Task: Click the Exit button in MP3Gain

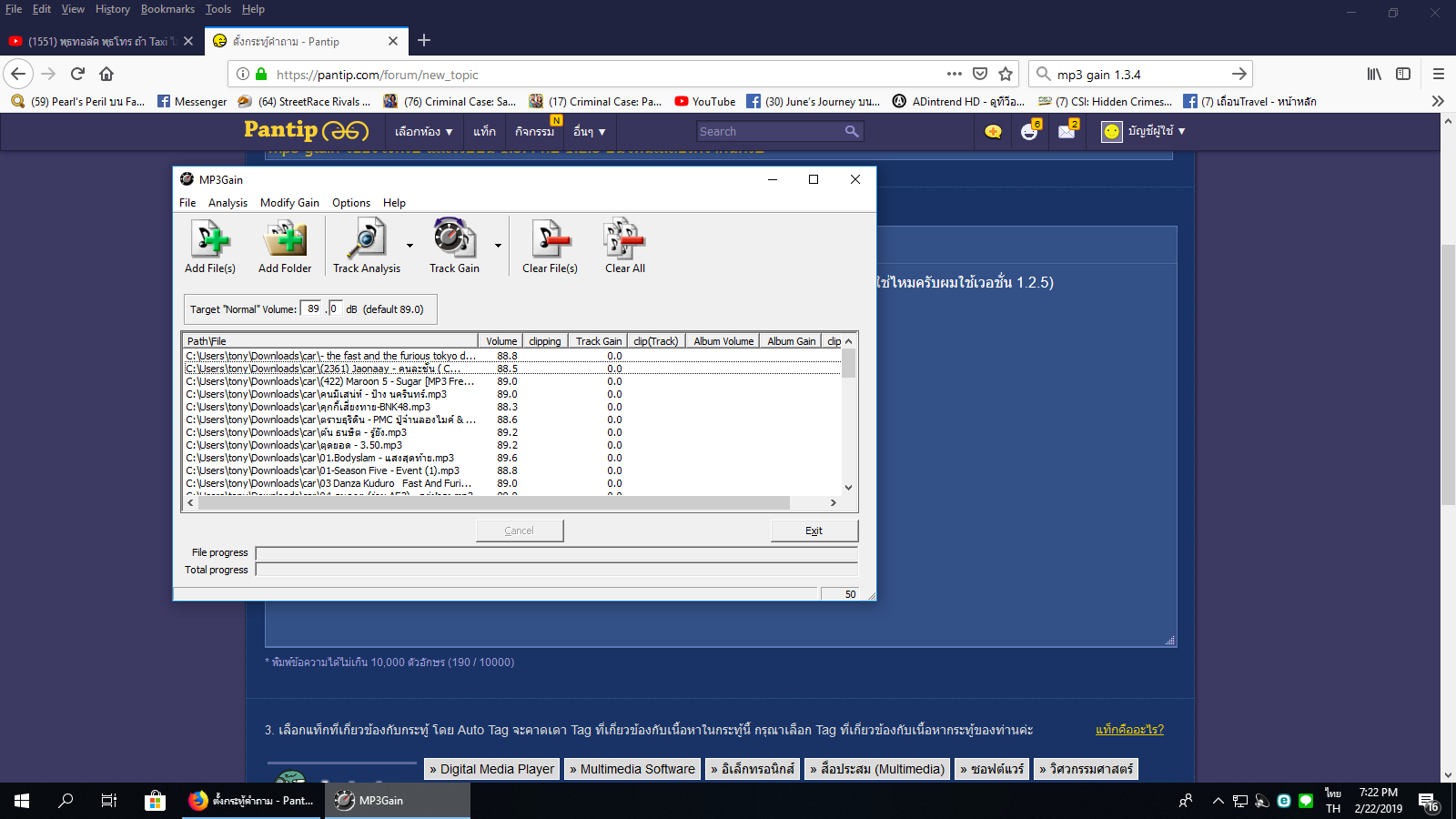Action: click(x=814, y=531)
